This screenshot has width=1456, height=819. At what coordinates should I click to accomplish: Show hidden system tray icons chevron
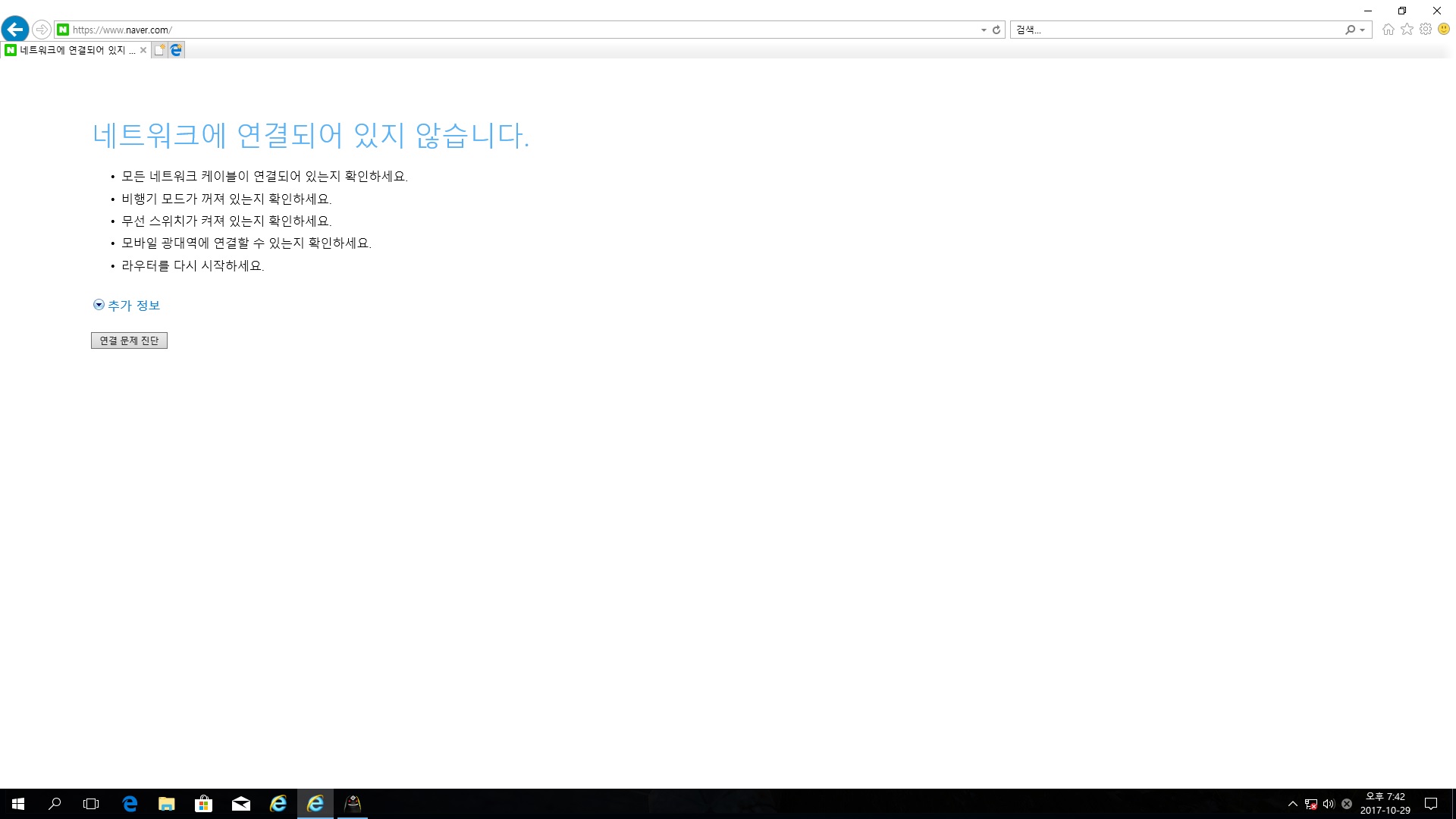[1292, 804]
